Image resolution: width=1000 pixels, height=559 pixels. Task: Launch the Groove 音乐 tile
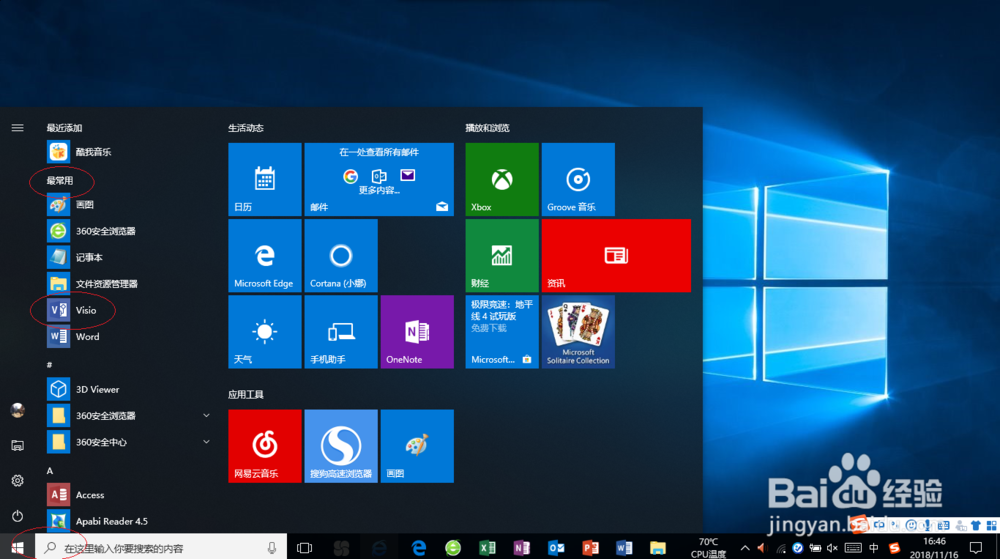click(578, 179)
